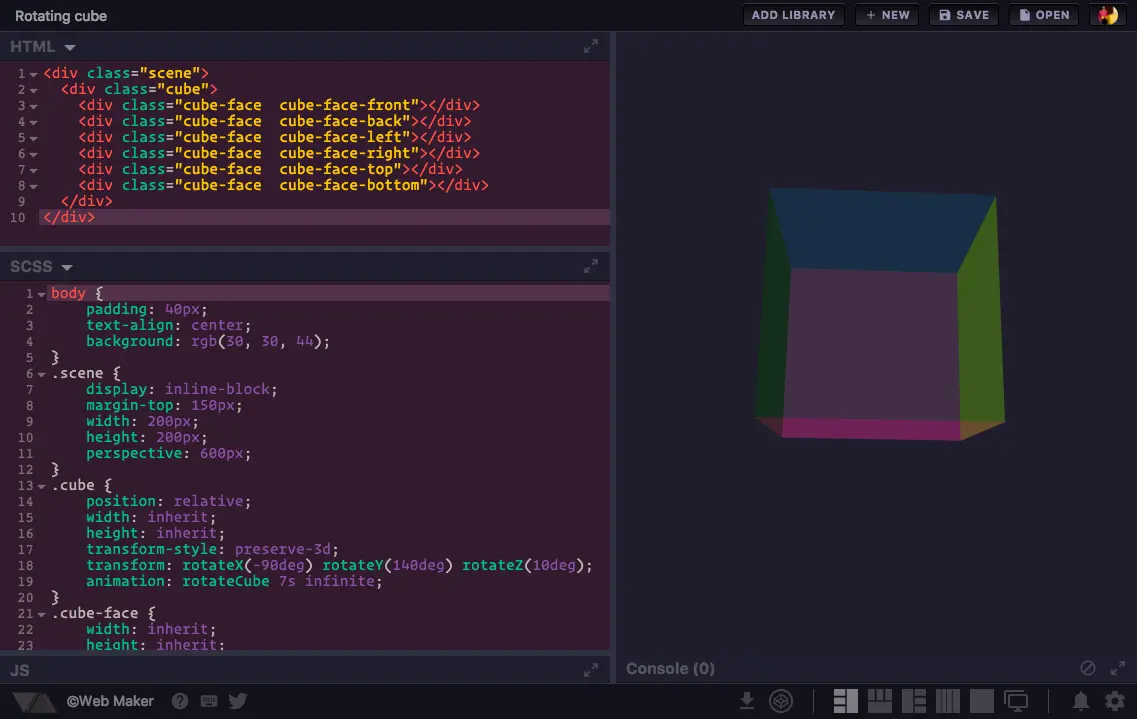Click the cube-face-top HTML line

pyautogui.click(x=270, y=169)
